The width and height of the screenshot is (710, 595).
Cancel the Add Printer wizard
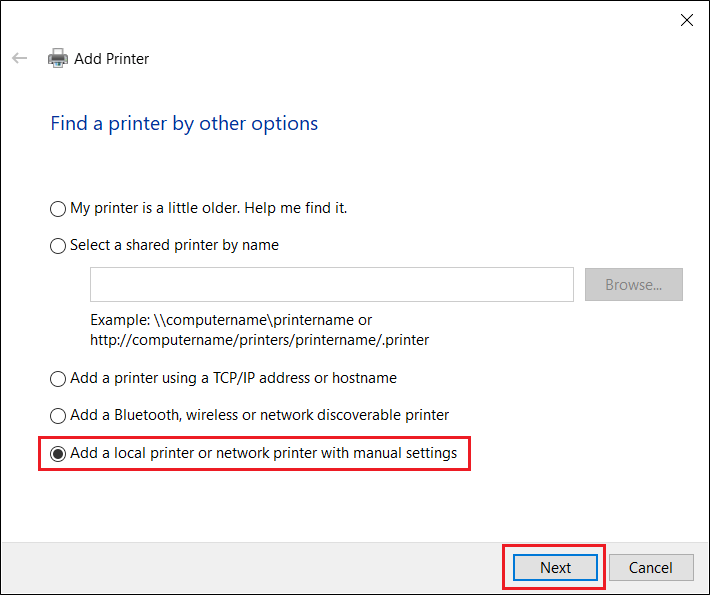(x=651, y=567)
